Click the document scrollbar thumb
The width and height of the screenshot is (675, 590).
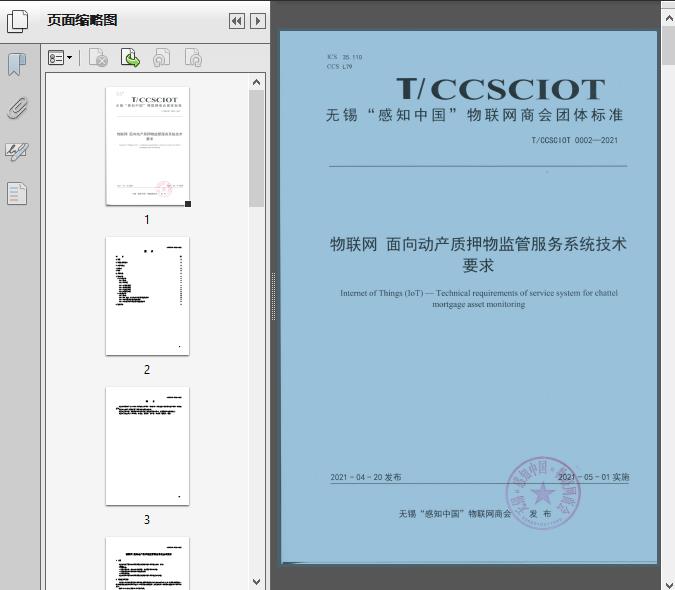point(669,46)
